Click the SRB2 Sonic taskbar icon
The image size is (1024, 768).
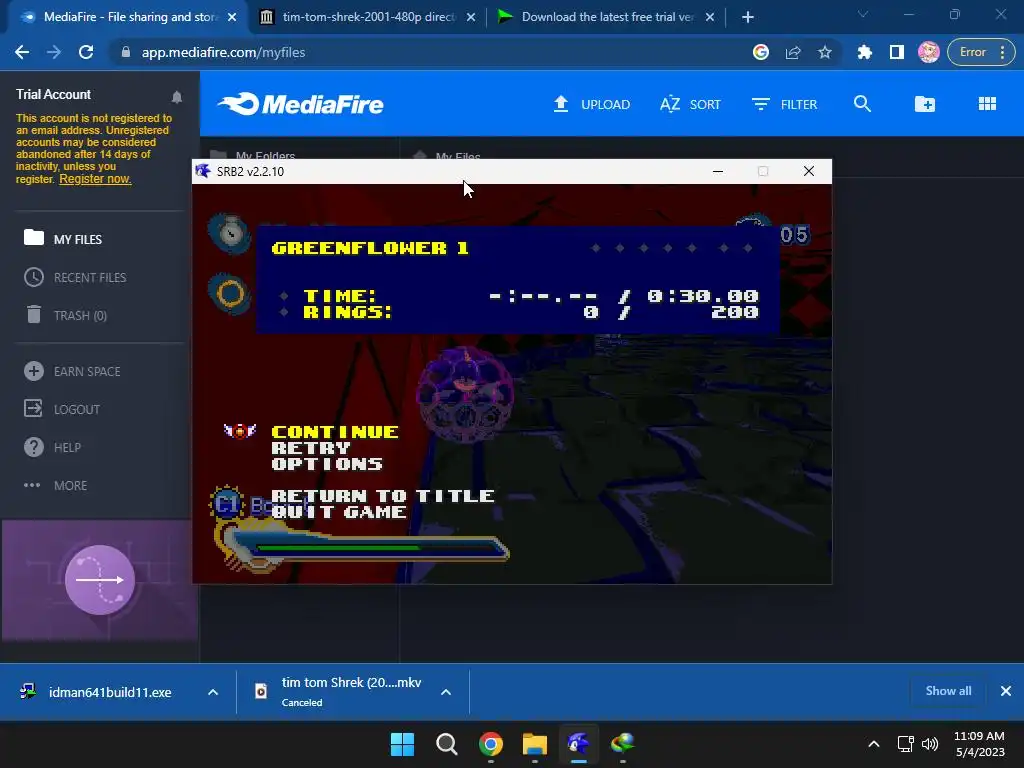point(579,744)
